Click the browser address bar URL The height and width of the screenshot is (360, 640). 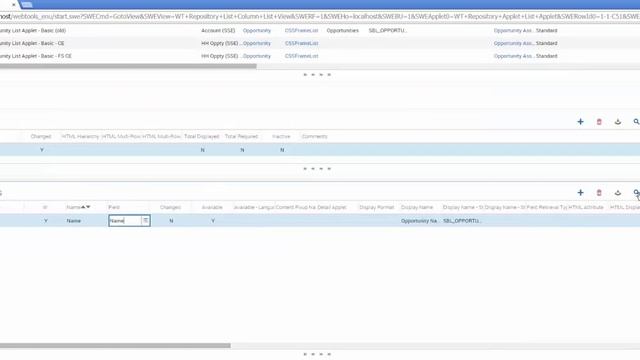(320, 17)
